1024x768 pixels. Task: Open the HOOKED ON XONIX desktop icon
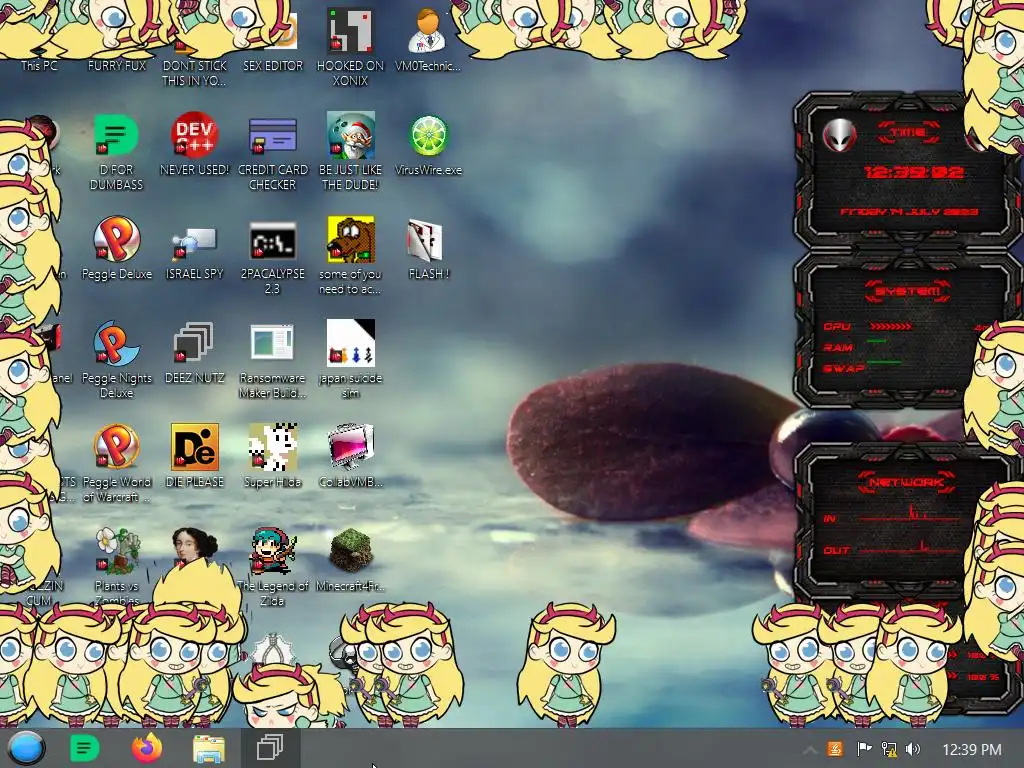pyautogui.click(x=350, y=31)
